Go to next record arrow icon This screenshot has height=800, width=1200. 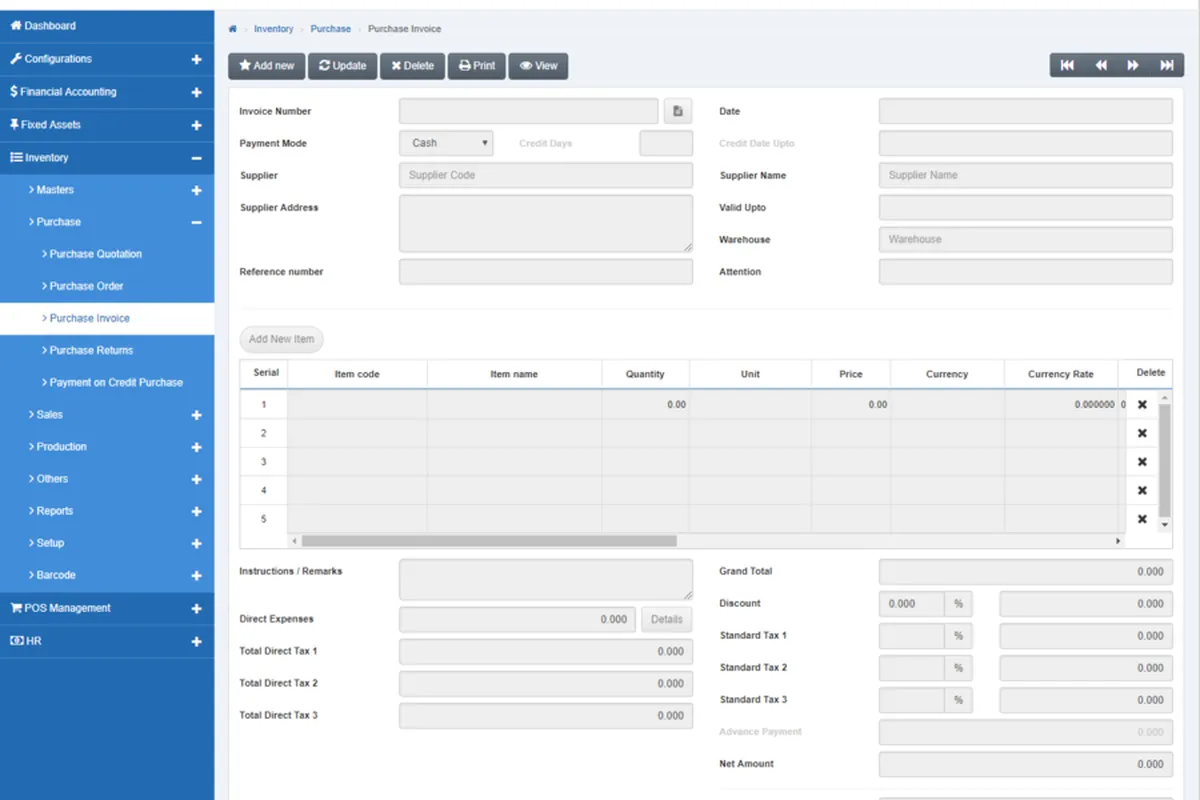coord(1133,65)
